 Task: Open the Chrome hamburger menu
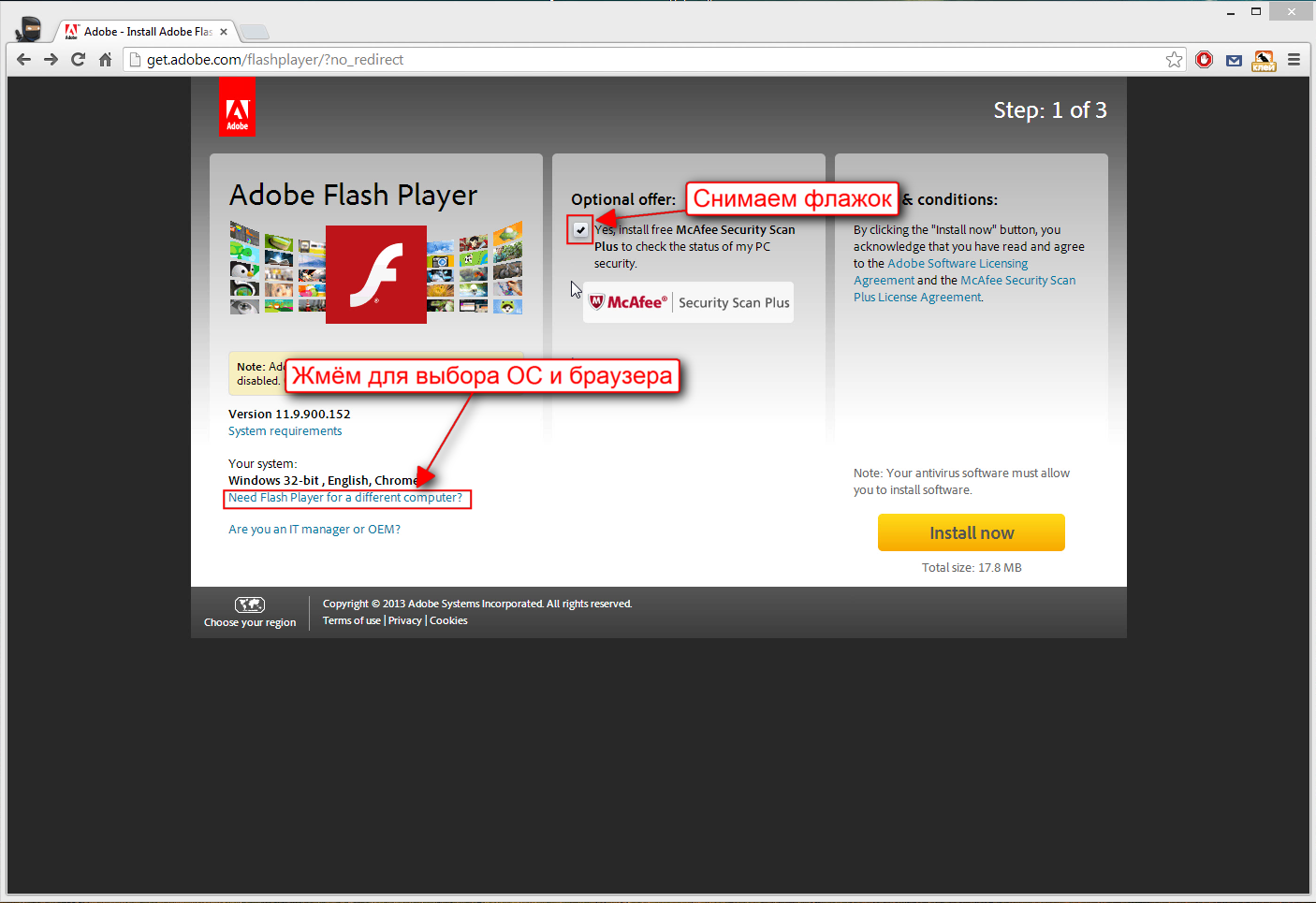pos(1294,60)
